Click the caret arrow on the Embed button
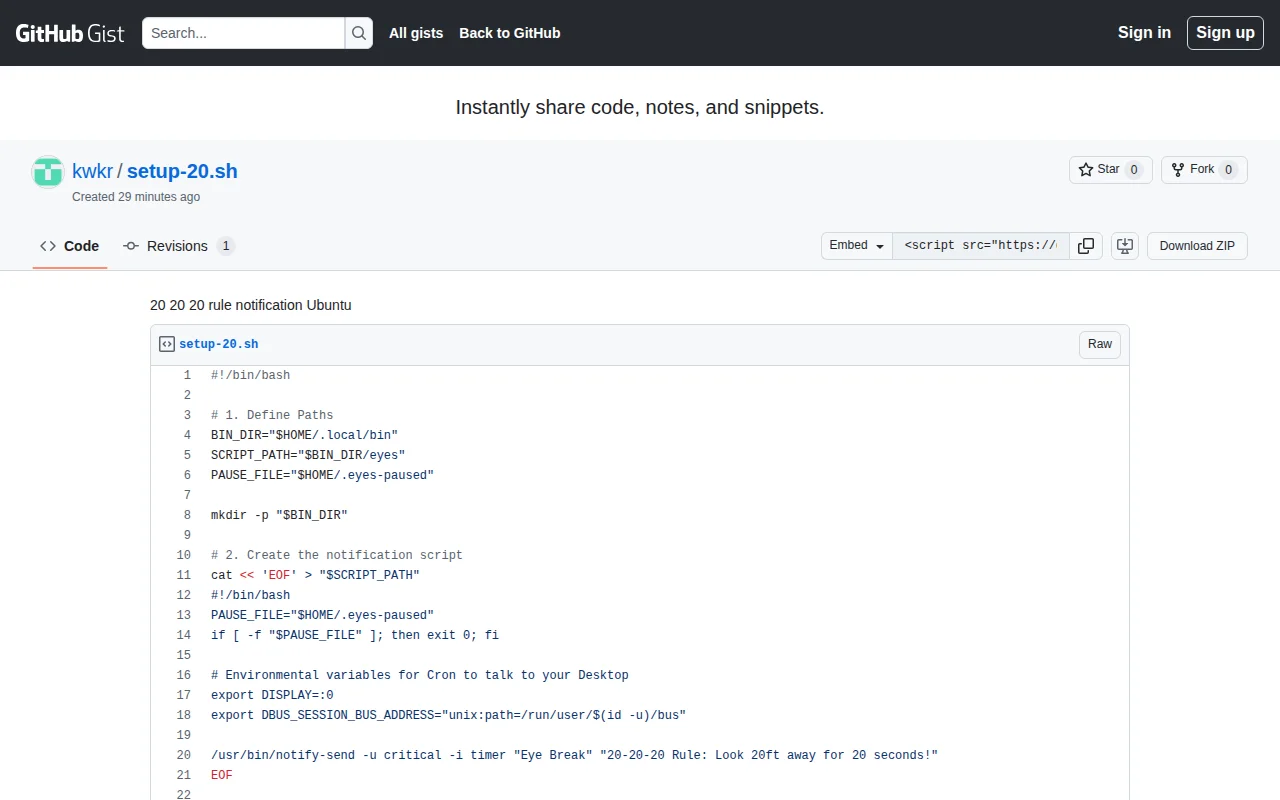 tap(880, 247)
